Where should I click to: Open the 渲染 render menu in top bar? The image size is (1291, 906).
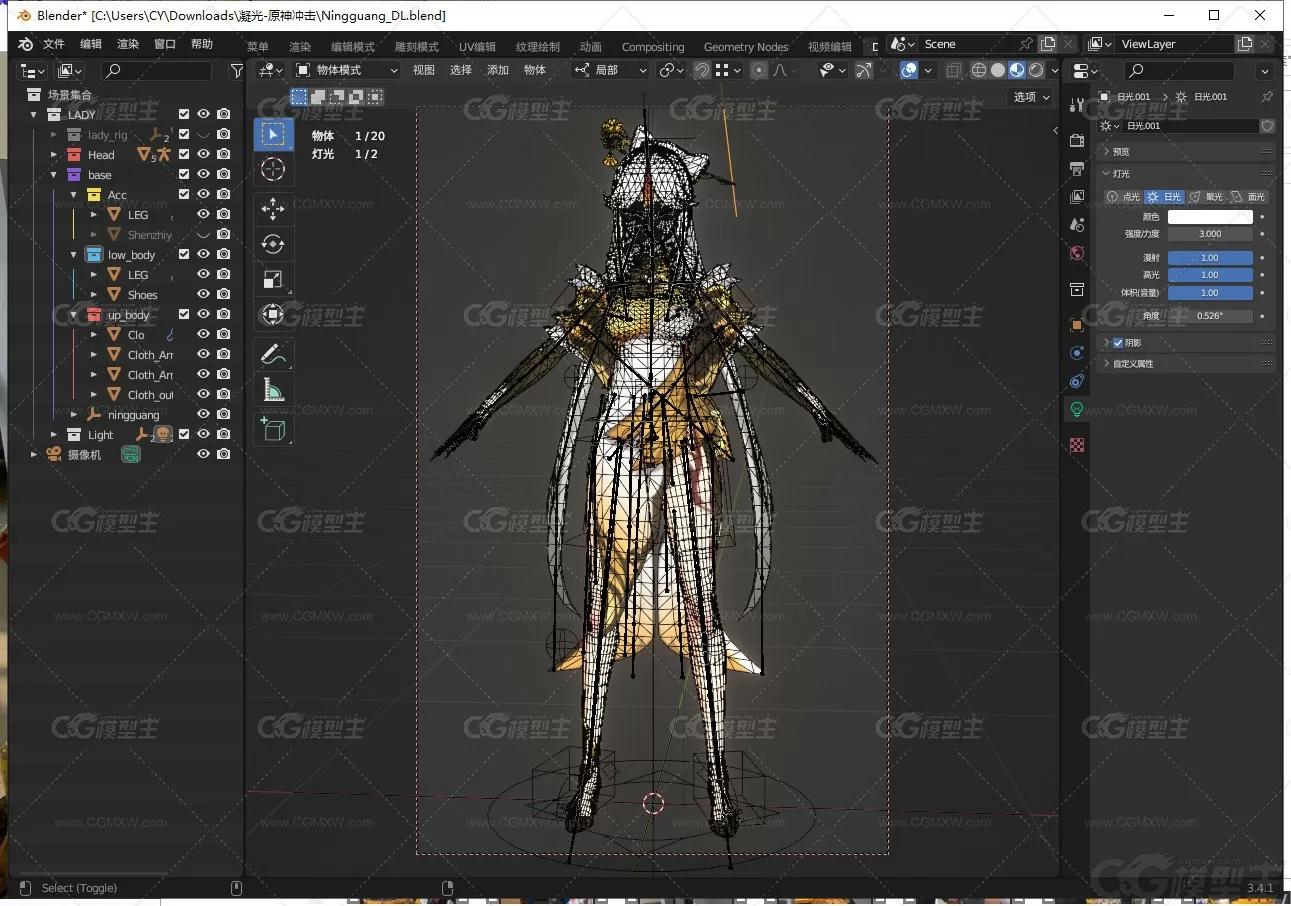point(127,44)
